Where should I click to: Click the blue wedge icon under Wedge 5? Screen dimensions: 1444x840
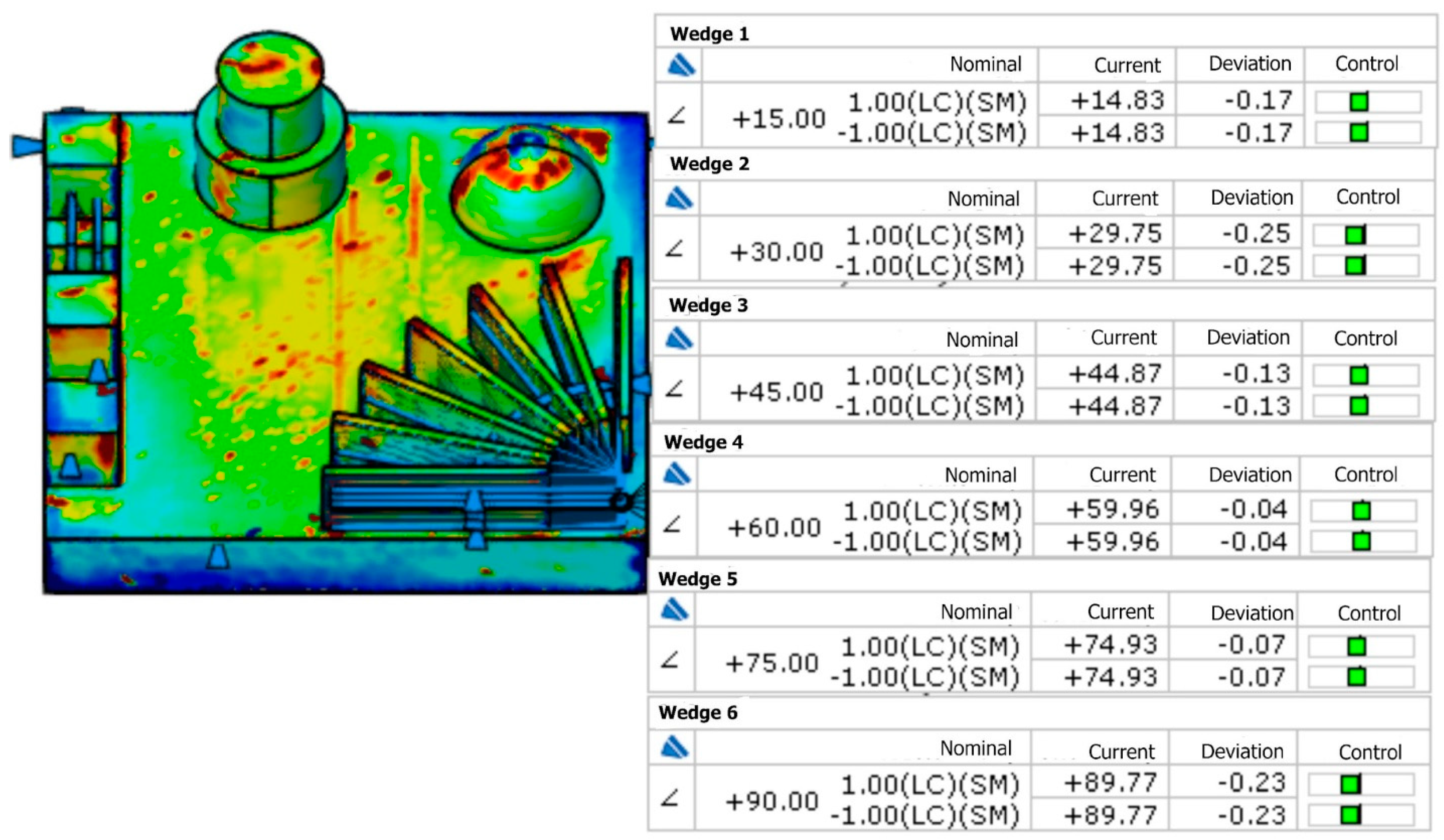click(674, 610)
